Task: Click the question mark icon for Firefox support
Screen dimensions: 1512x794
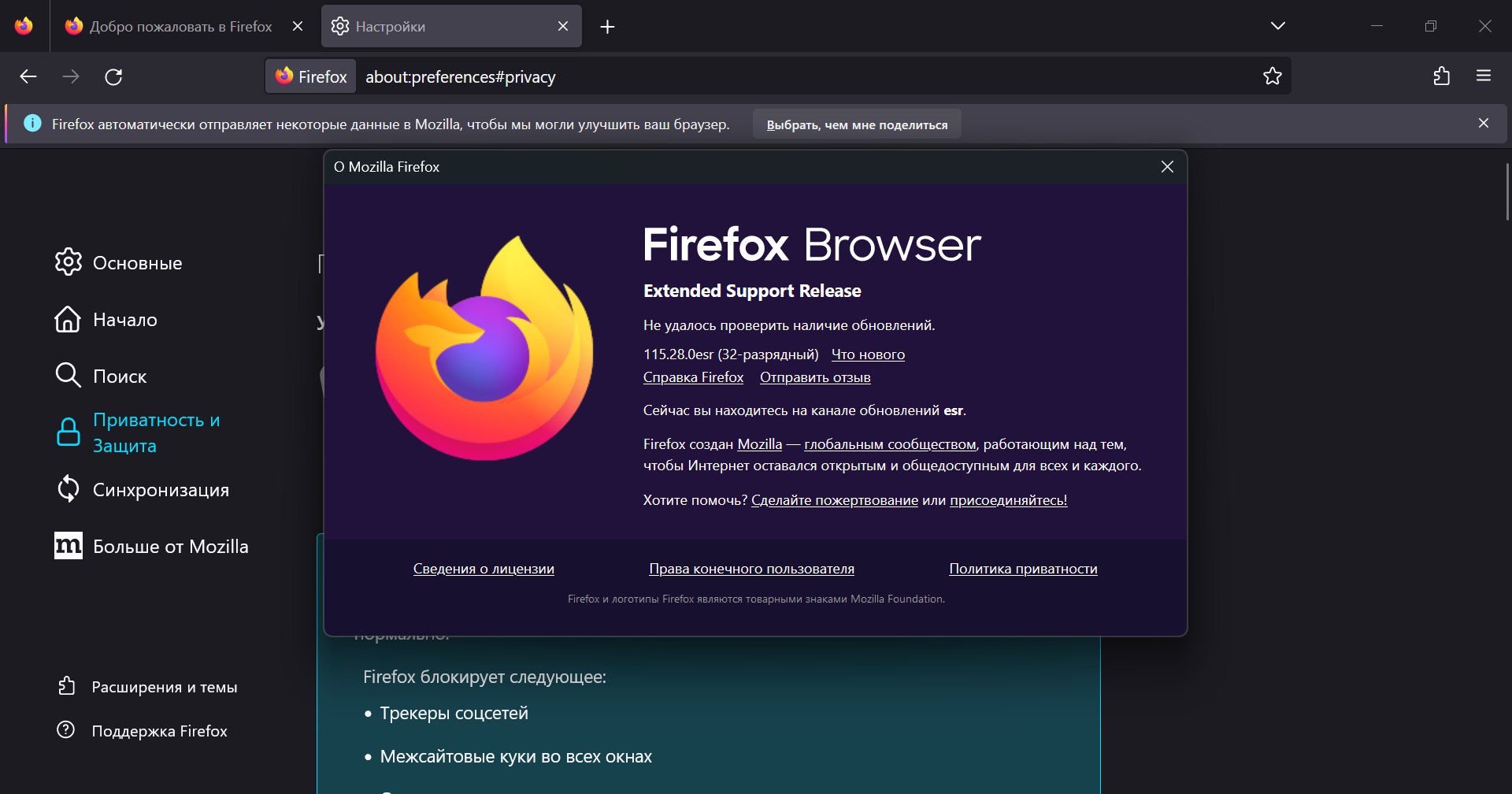Action: point(66,730)
